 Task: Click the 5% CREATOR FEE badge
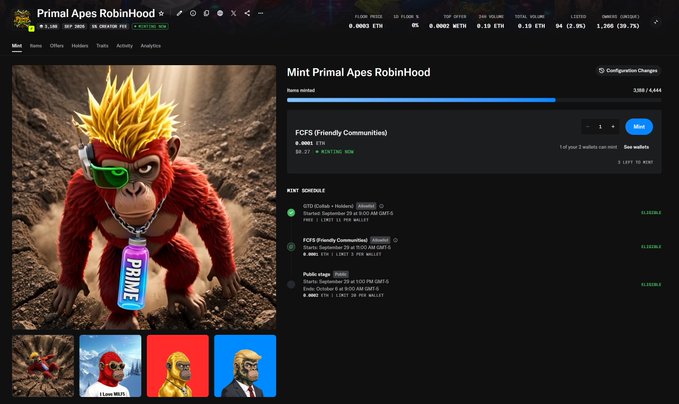(109, 26)
